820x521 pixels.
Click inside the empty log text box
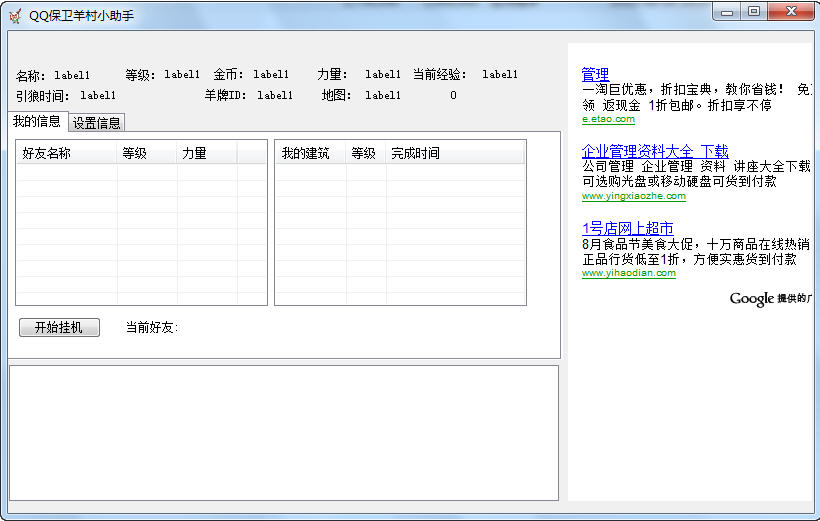pyautogui.click(x=284, y=433)
